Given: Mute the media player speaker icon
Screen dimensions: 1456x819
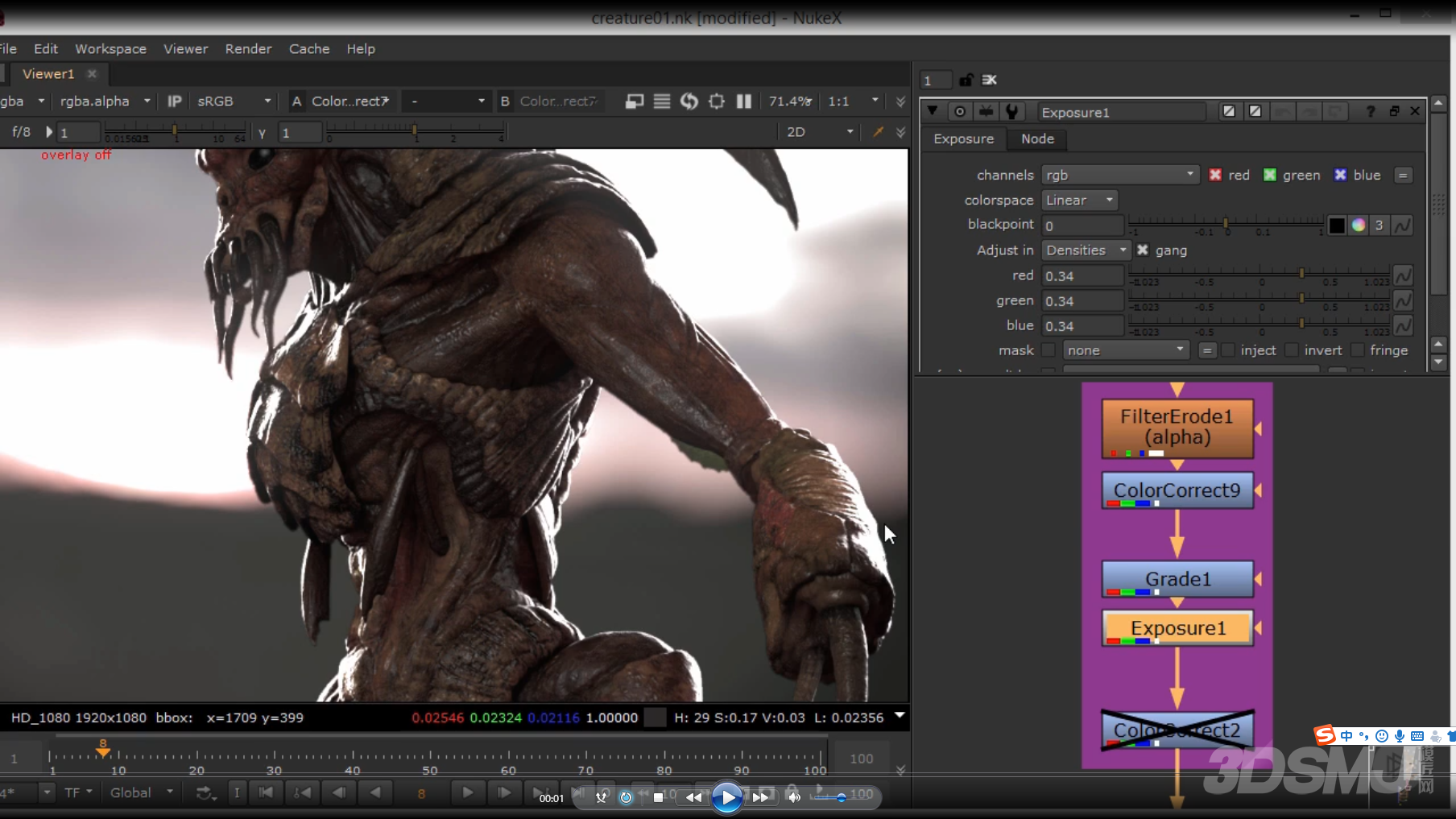Looking at the screenshot, I should [794, 797].
